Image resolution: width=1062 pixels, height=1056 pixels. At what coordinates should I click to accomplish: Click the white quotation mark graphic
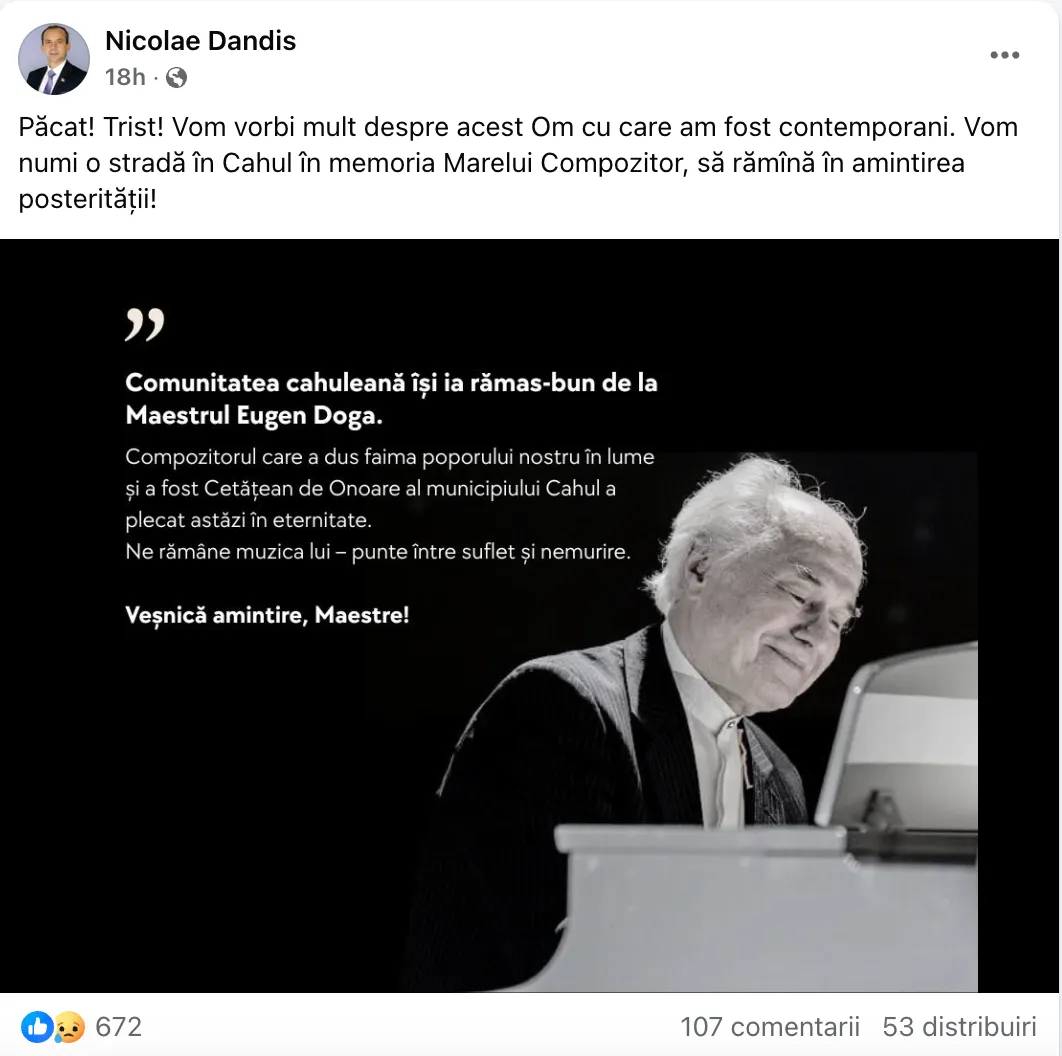coord(145,324)
